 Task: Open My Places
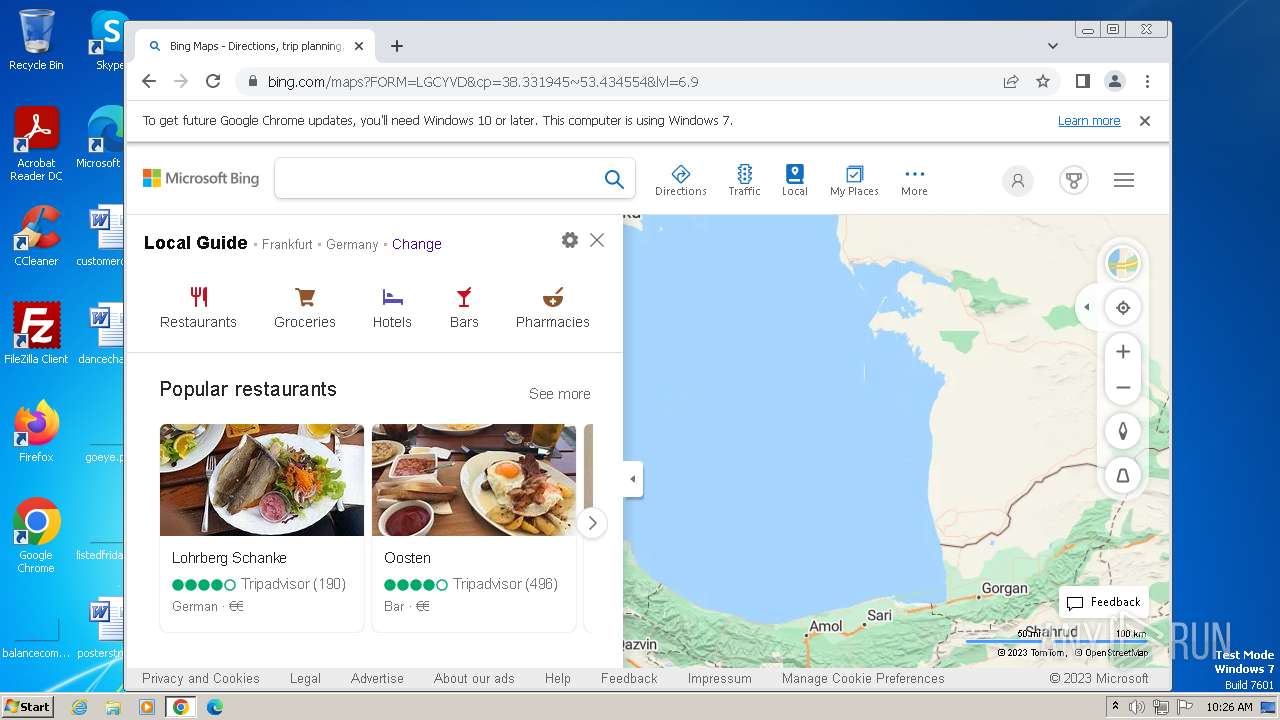(854, 180)
